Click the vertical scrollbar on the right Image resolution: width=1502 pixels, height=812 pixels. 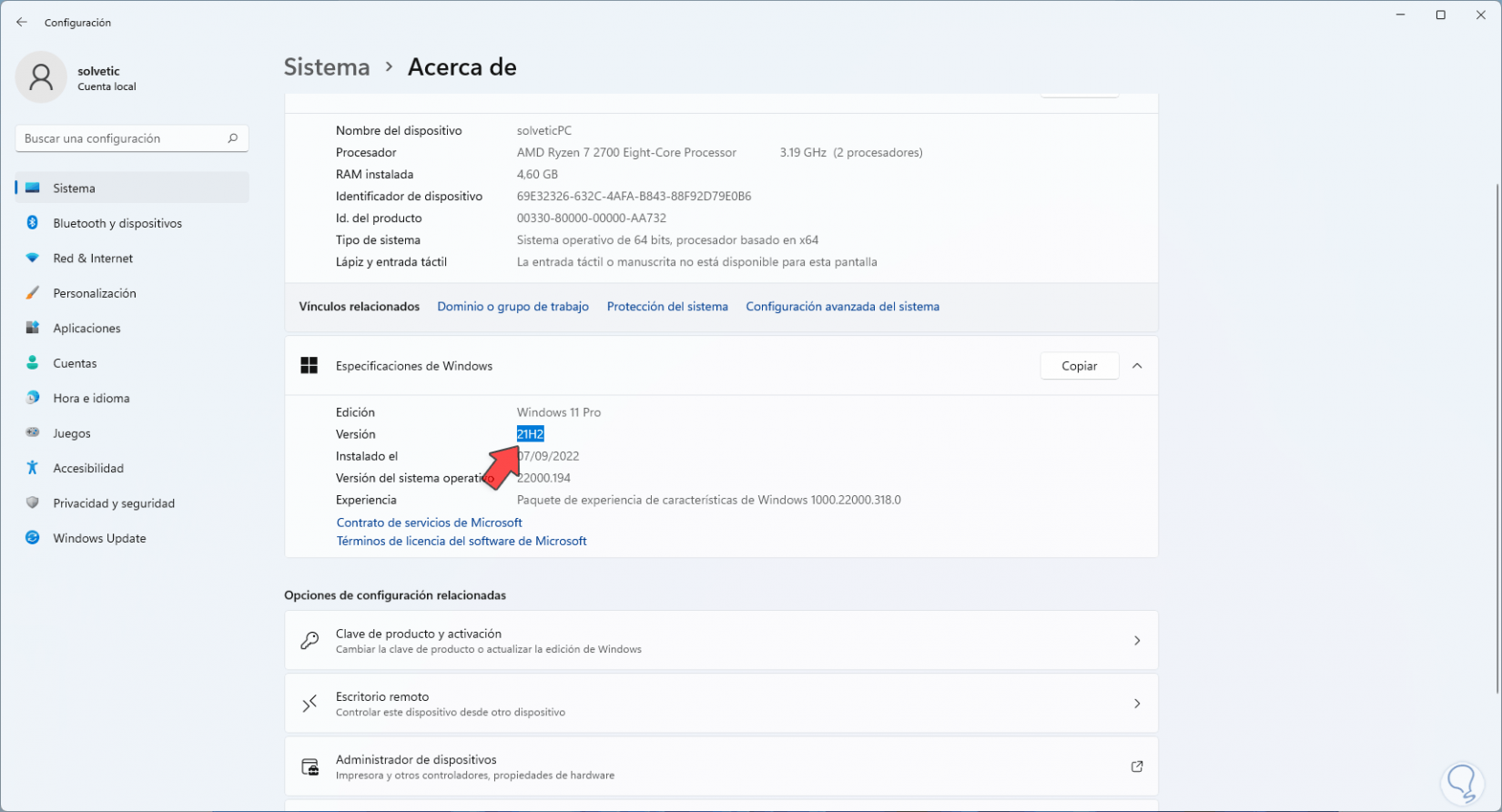click(x=1497, y=437)
